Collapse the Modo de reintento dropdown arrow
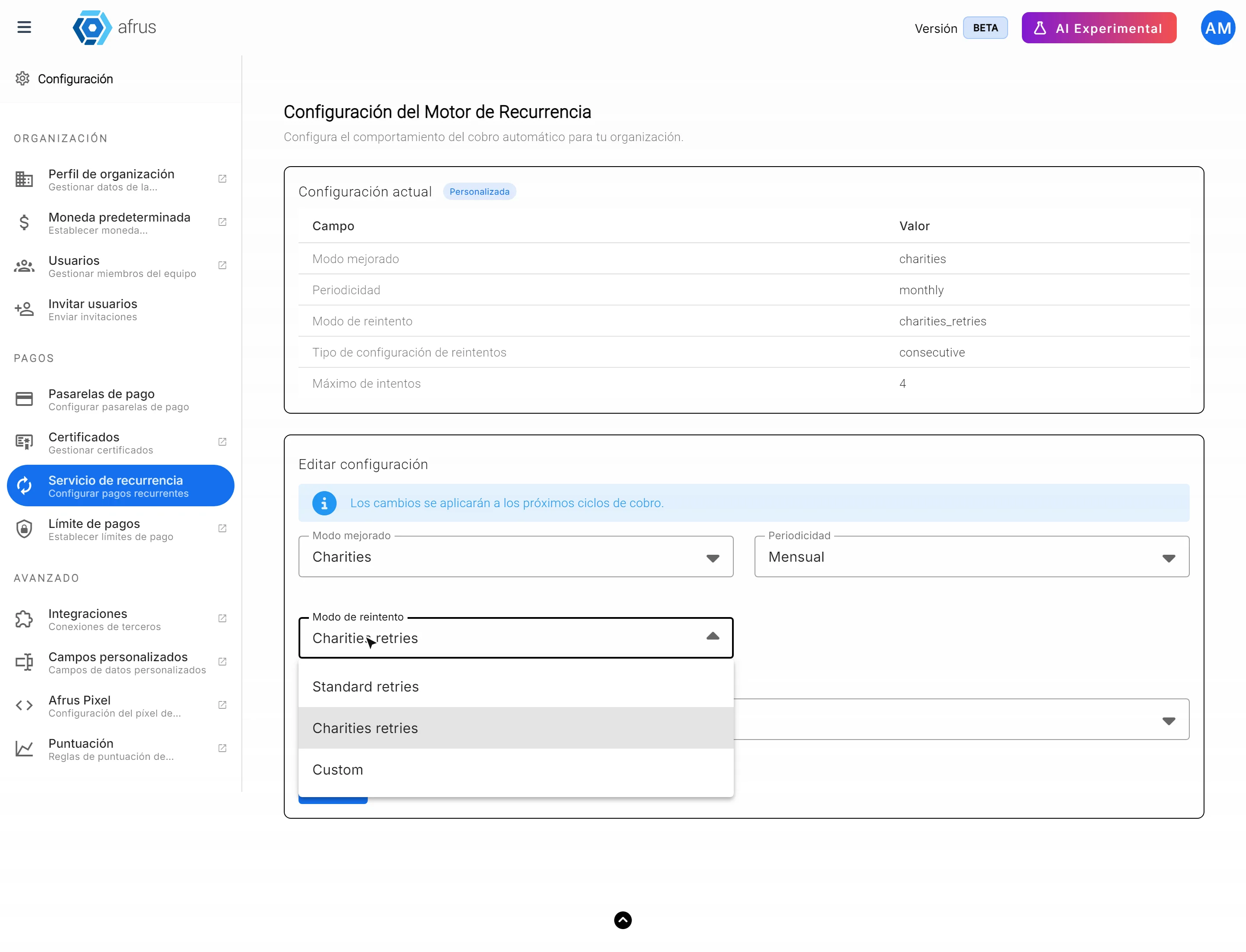Image resolution: width=1246 pixels, height=952 pixels. pos(713,637)
